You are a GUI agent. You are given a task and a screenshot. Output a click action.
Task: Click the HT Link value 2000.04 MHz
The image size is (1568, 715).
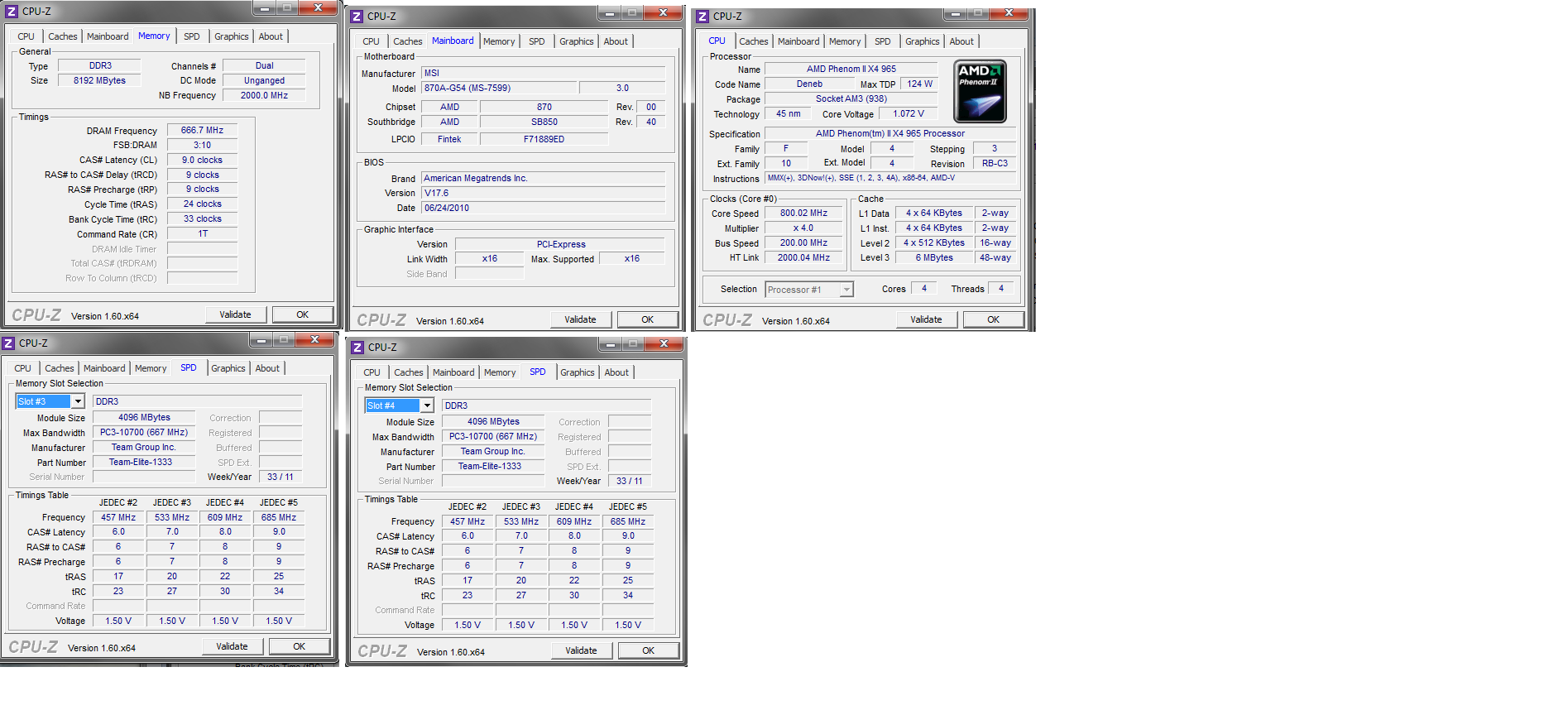pos(804,257)
